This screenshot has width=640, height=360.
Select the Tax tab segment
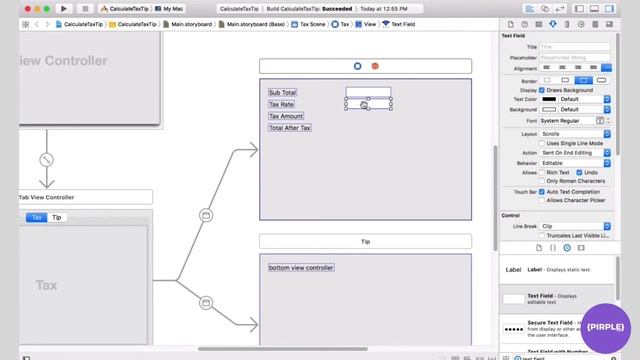(36, 218)
